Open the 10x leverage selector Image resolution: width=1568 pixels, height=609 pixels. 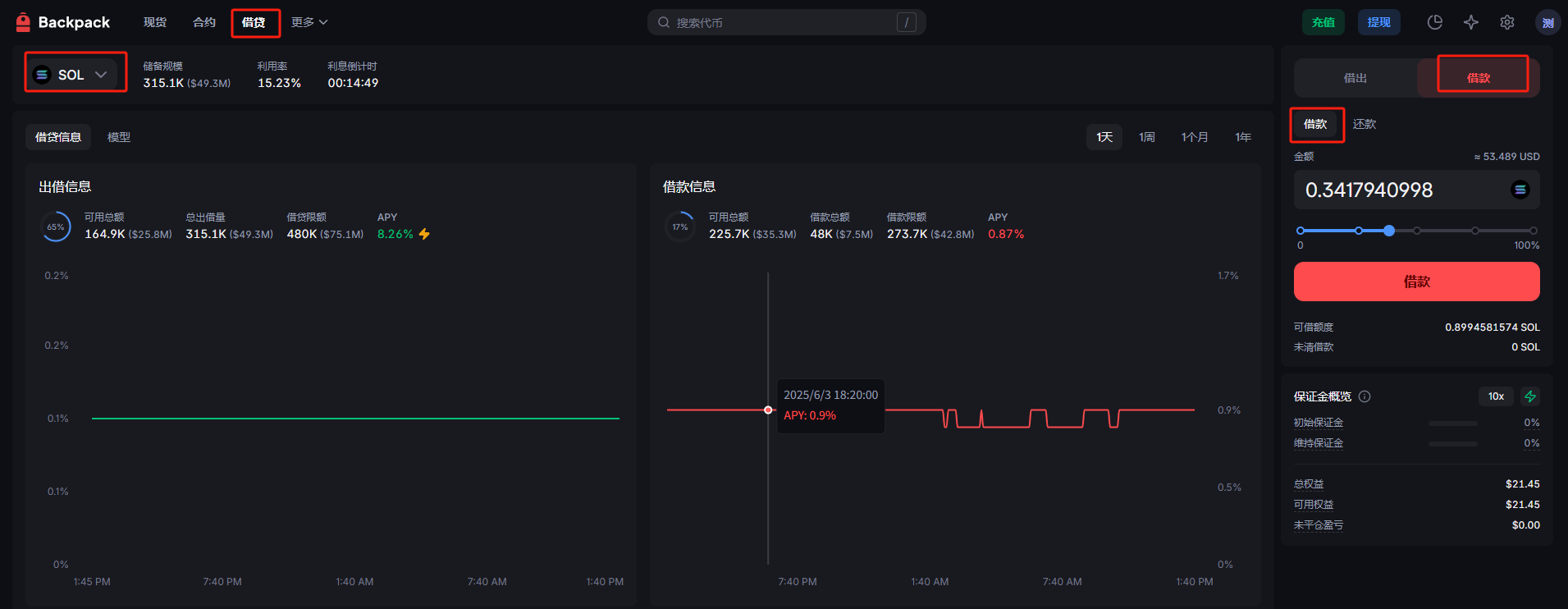1495,396
